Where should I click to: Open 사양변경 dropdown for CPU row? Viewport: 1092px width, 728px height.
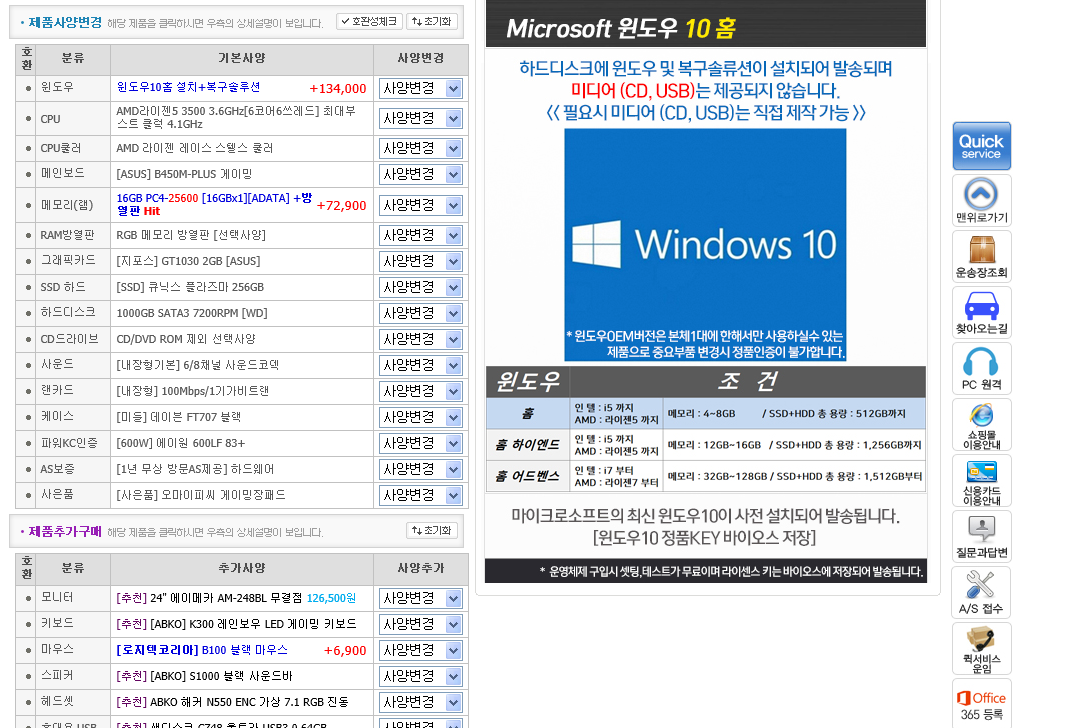click(x=421, y=118)
